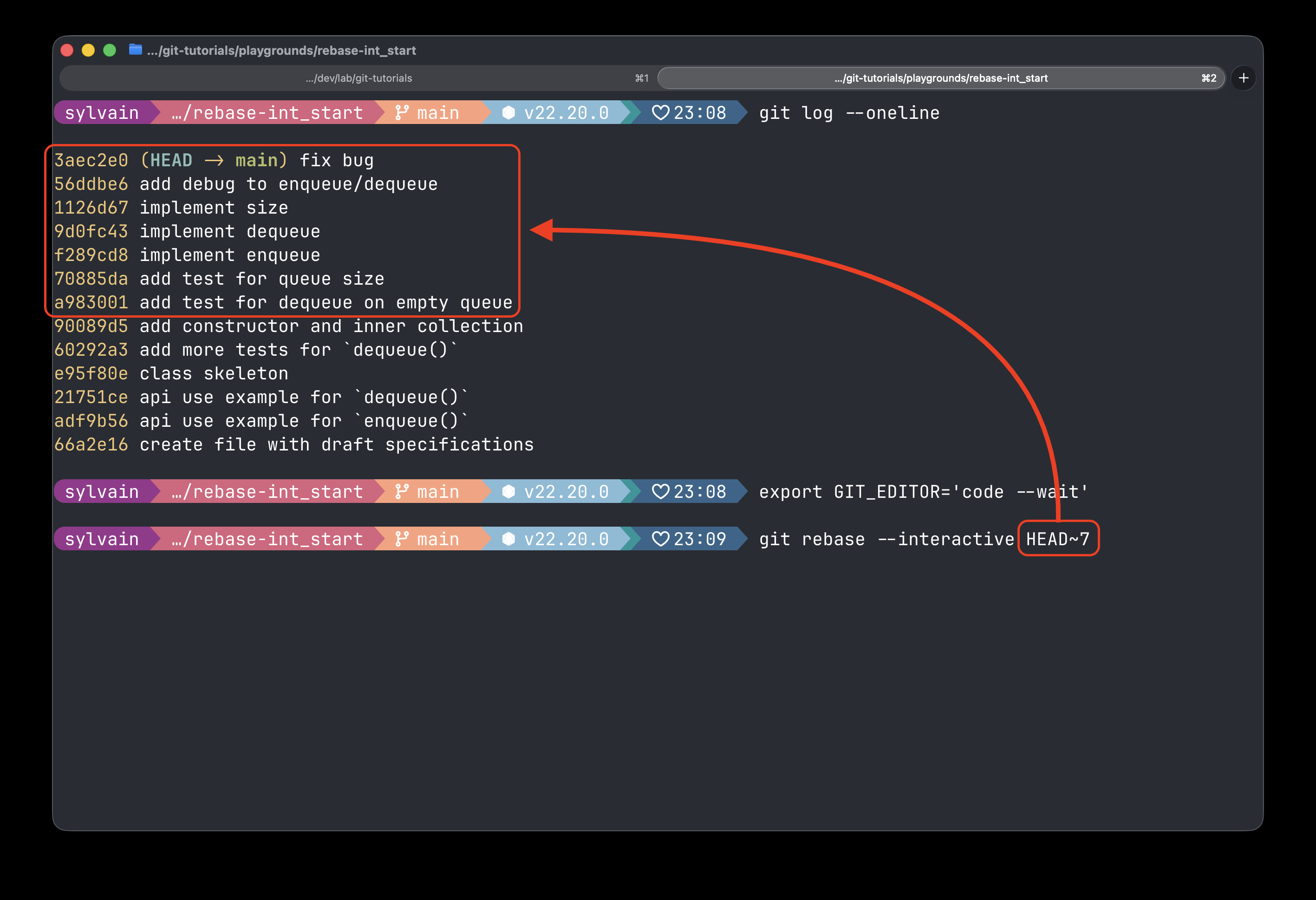Click commit hash 3aec2e0
The height and width of the screenshot is (900, 1316).
click(x=91, y=160)
